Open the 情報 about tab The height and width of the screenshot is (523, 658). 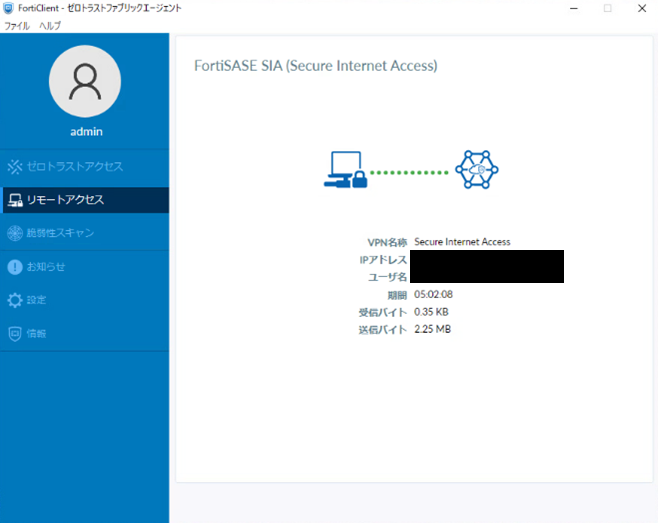[85, 334]
